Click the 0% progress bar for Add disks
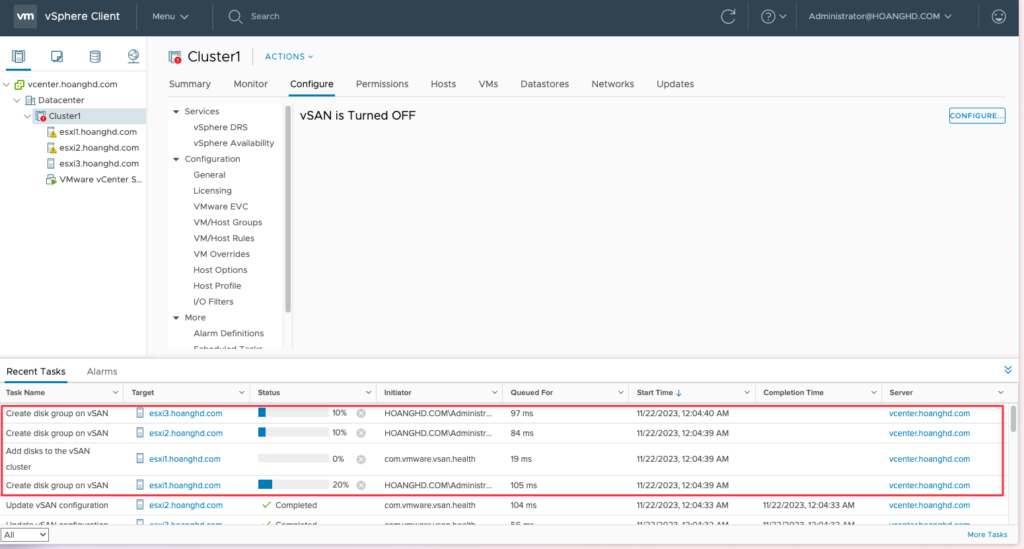1024x549 pixels. click(293, 459)
